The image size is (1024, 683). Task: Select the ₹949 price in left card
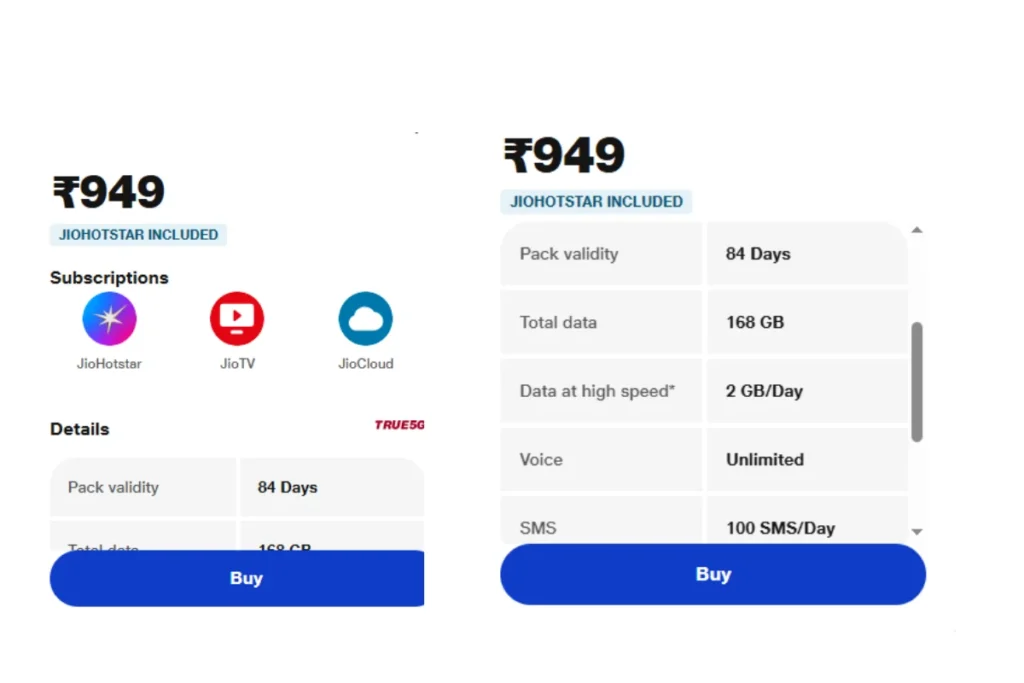(x=108, y=192)
